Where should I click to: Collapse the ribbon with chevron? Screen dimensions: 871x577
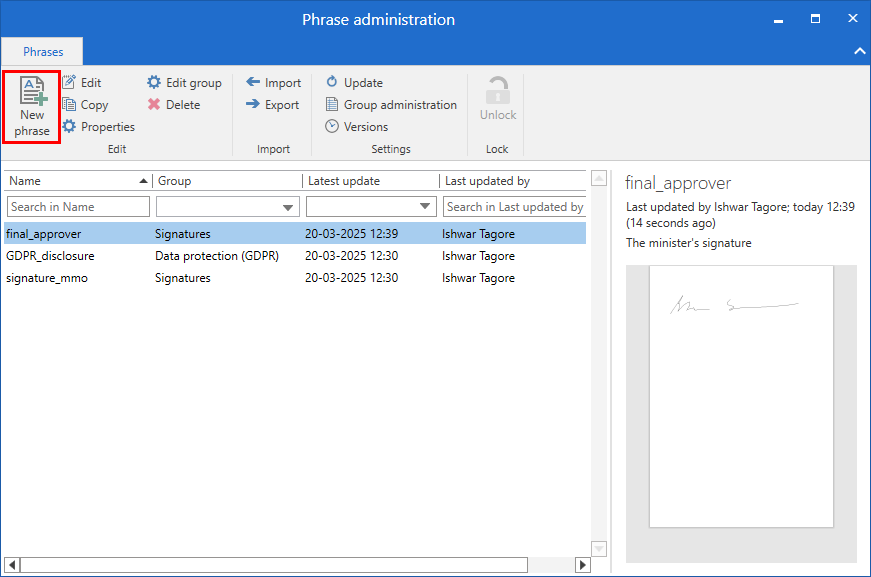(858, 51)
